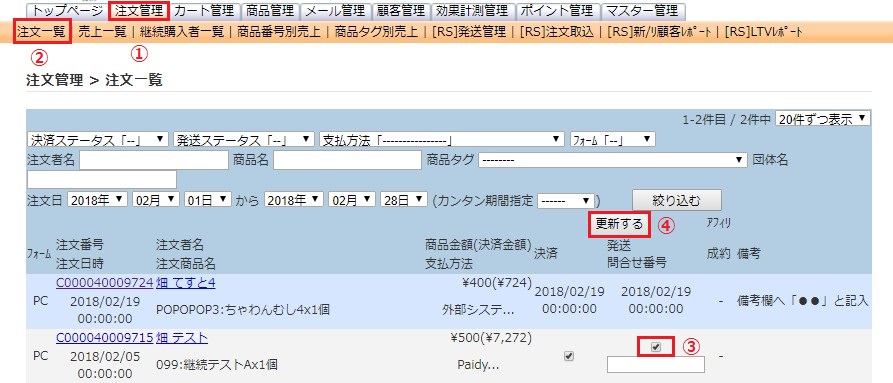Screen dimensions: 893x383
Task: Open the 決済ステータス dropdown
Action: (98, 139)
